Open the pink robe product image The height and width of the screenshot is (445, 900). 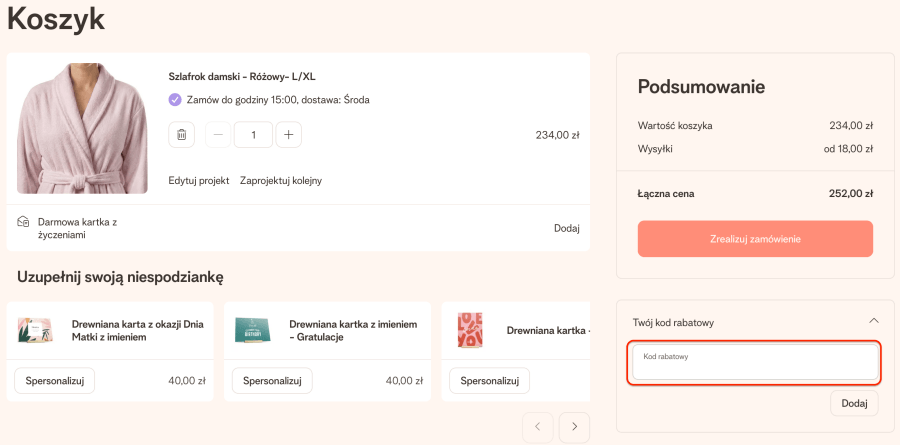(x=68, y=128)
